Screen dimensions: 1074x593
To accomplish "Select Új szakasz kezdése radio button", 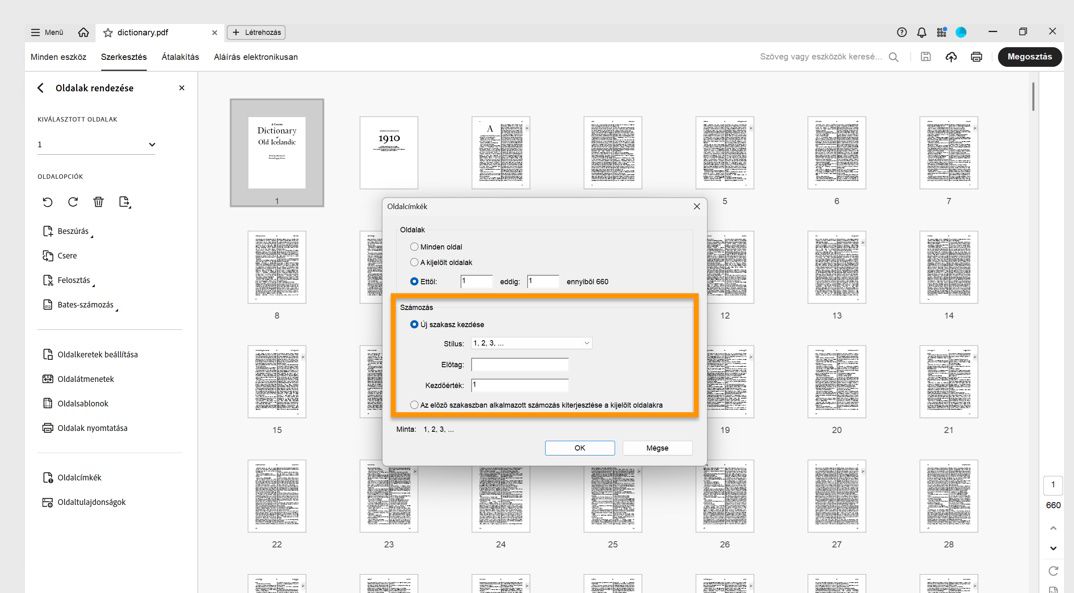I will pos(414,325).
